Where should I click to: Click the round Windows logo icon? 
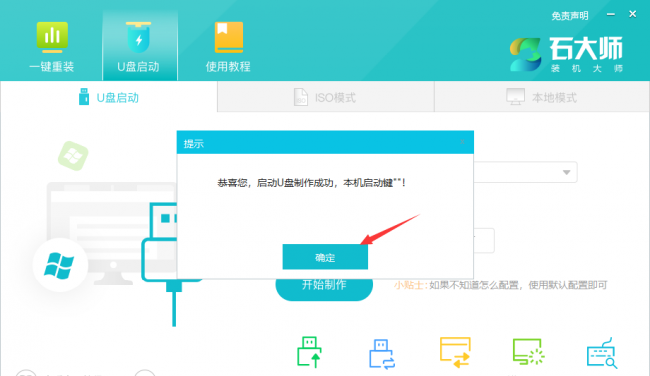[59, 264]
